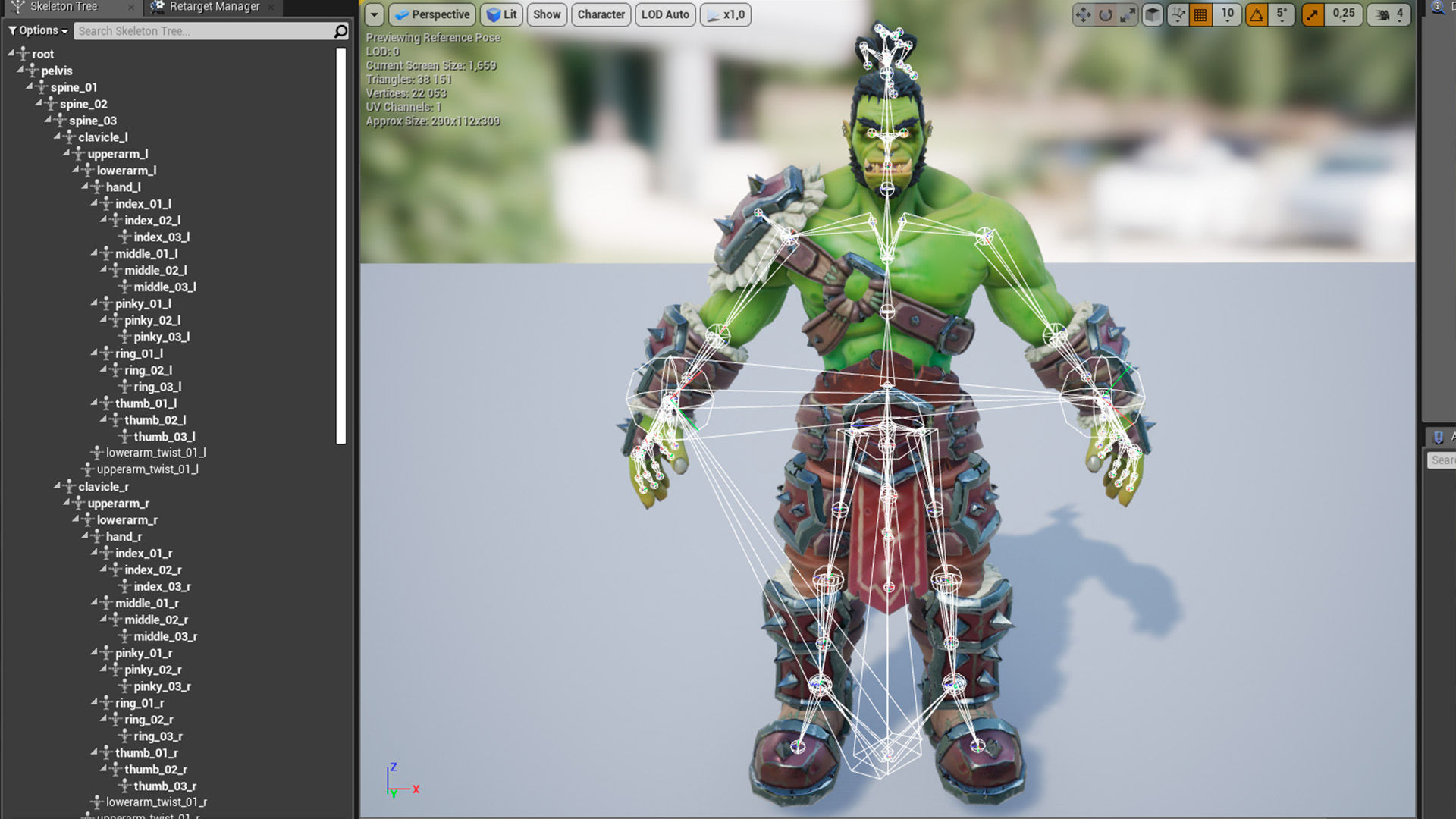Open the Character menu
This screenshot has height=819, width=1456.
coord(601,14)
